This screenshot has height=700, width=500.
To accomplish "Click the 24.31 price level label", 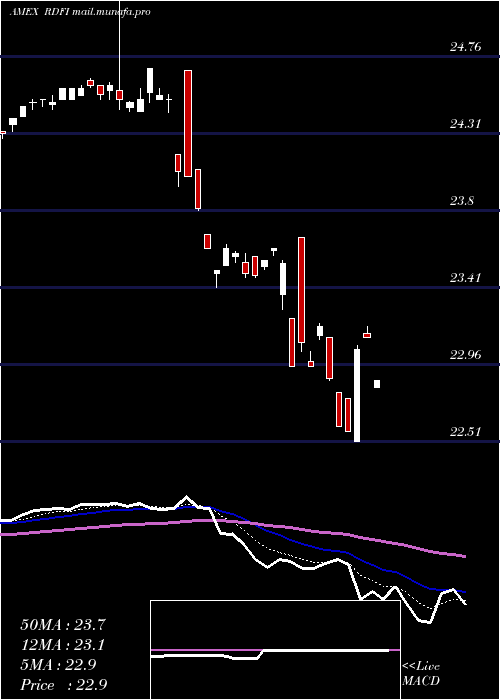I will pos(465,124).
